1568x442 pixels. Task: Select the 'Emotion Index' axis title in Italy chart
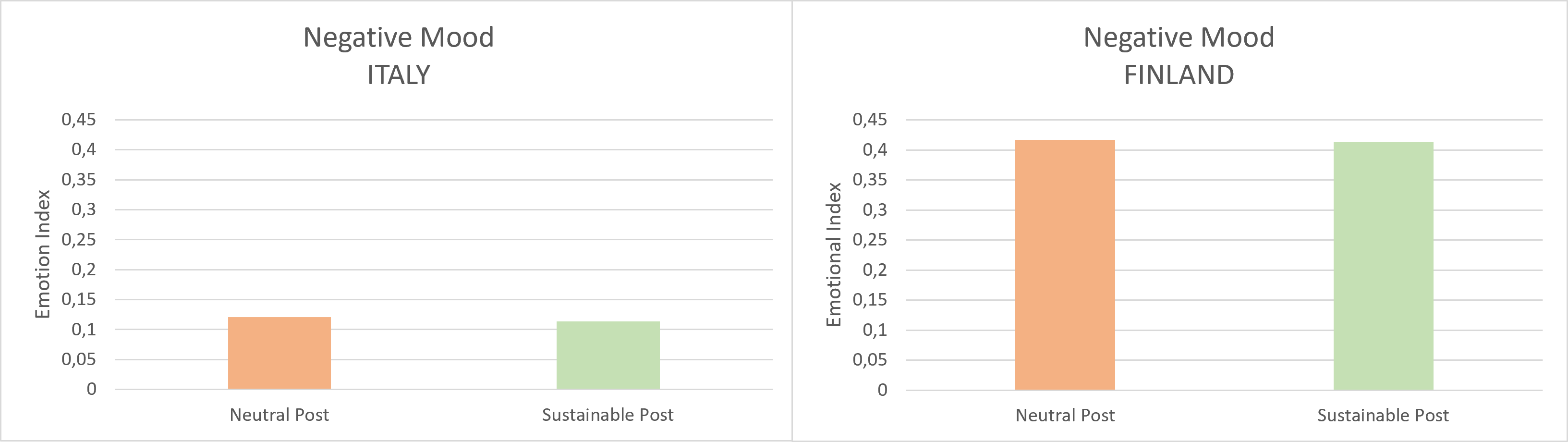(42, 255)
